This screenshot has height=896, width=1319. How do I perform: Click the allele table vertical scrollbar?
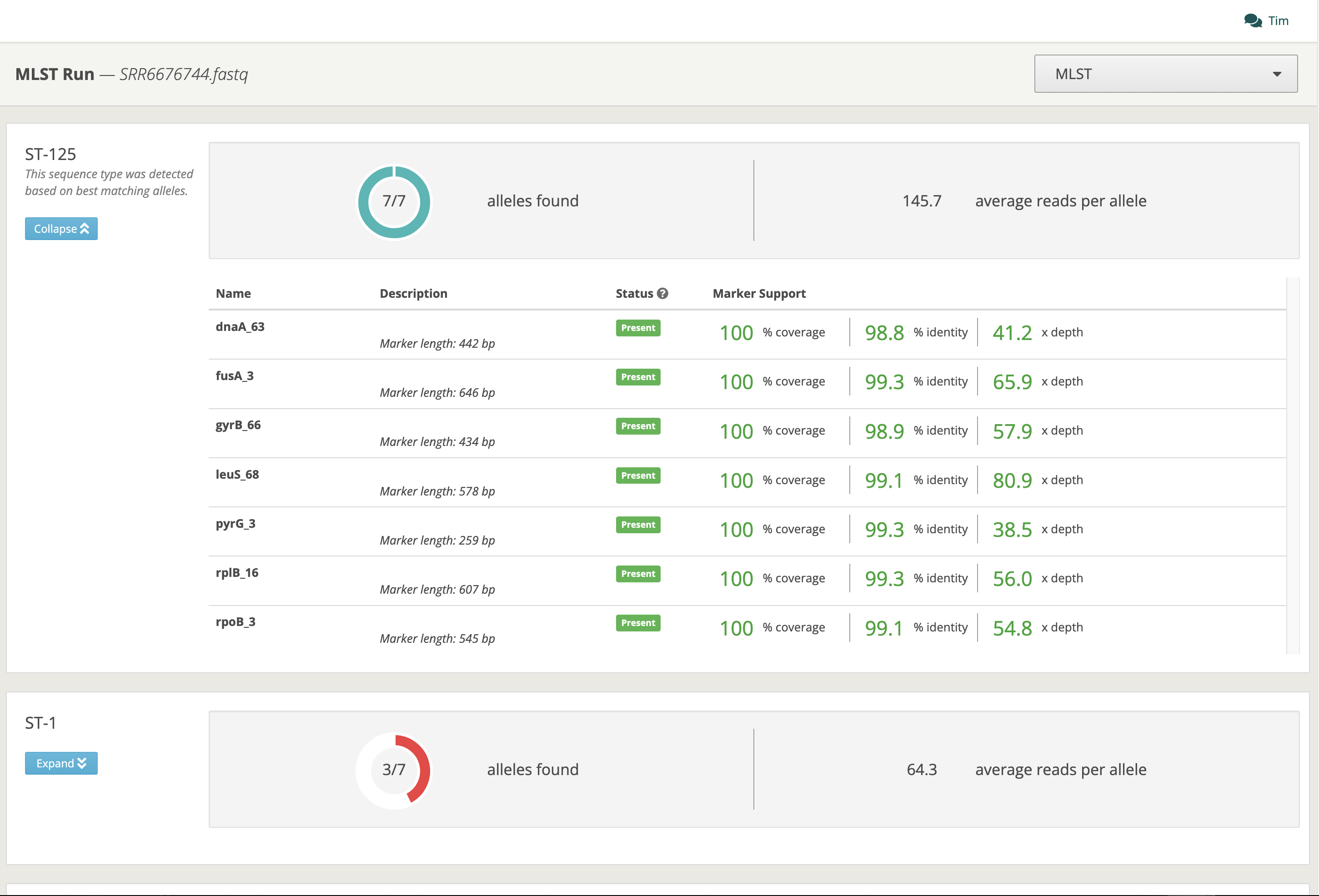tap(1292, 466)
